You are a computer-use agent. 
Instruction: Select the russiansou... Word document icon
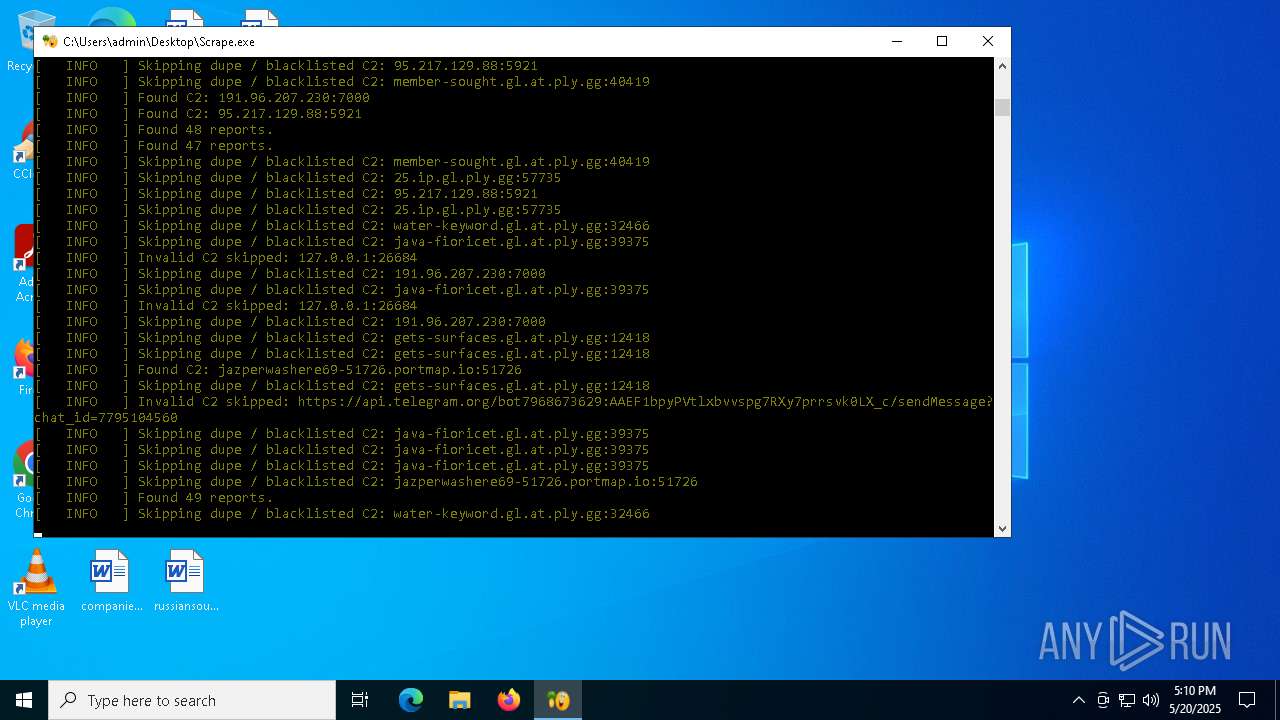186,581
